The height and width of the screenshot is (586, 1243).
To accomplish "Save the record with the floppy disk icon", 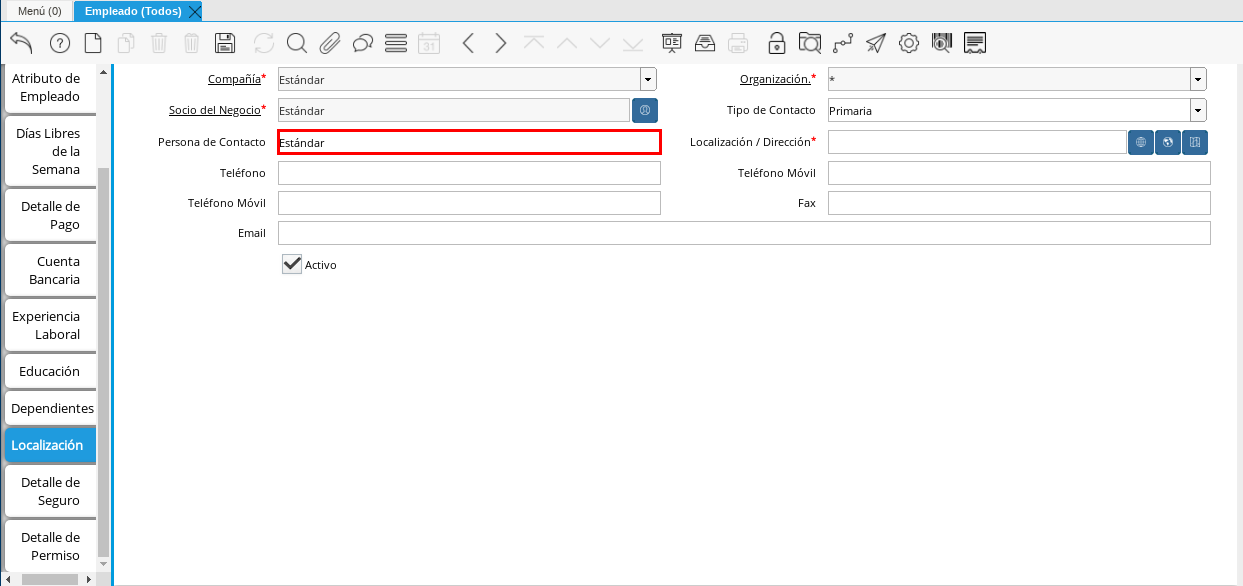I will point(225,43).
